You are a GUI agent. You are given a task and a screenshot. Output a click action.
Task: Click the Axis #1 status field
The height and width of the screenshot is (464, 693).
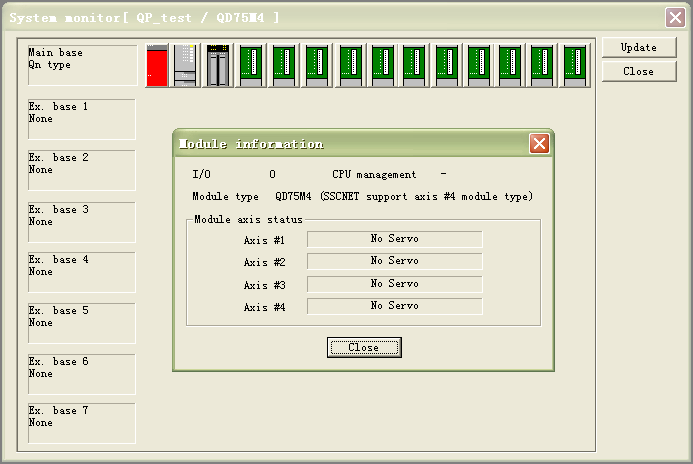coord(394,240)
